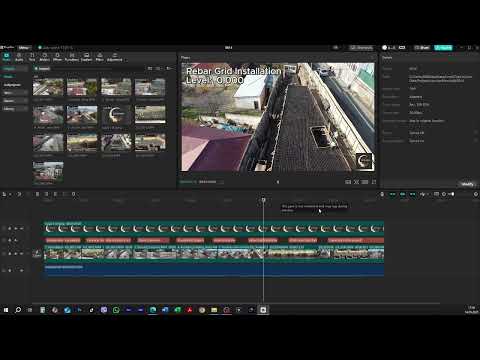This screenshot has height=360, width=480.
Task: Open Windows taskbar search
Action: point(18,310)
